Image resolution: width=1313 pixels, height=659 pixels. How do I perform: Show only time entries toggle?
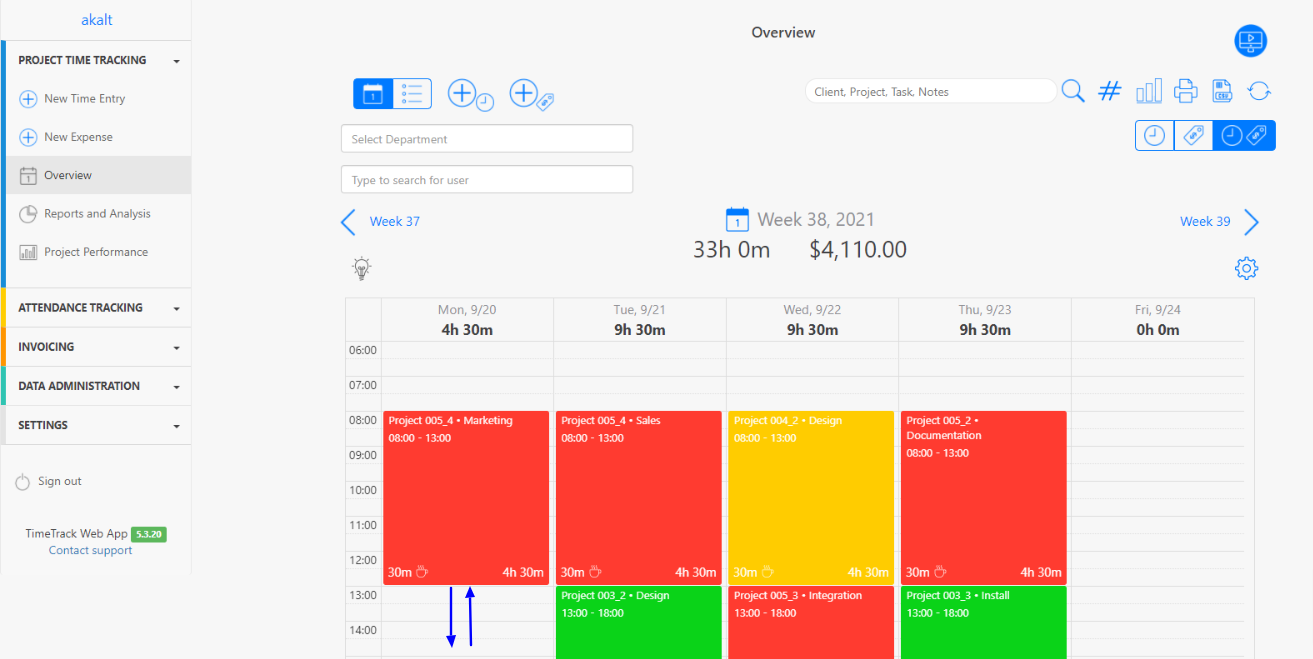(x=1154, y=136)
